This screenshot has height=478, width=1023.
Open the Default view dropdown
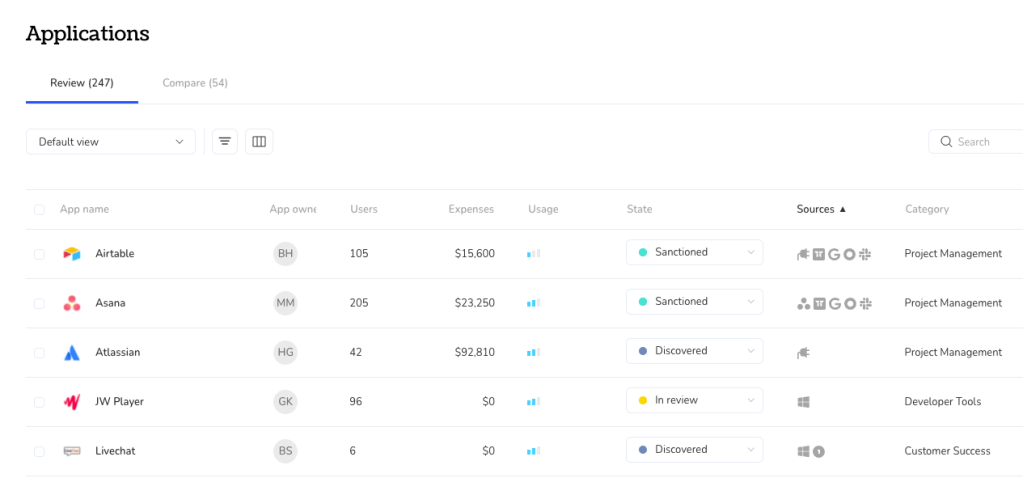(110, 142)
